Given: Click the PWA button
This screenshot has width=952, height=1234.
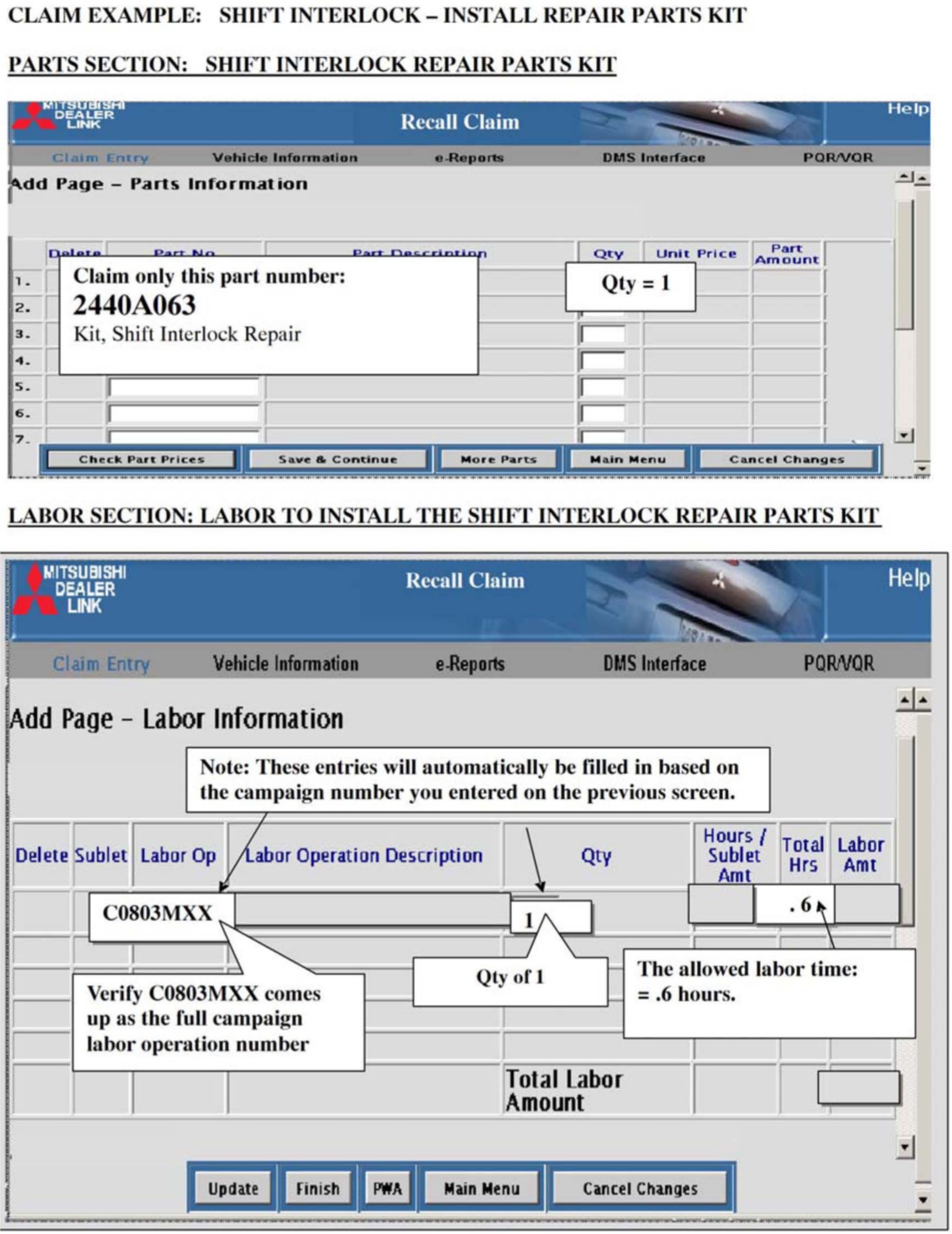Looking at the screenshot, I should pos(387,1189).
